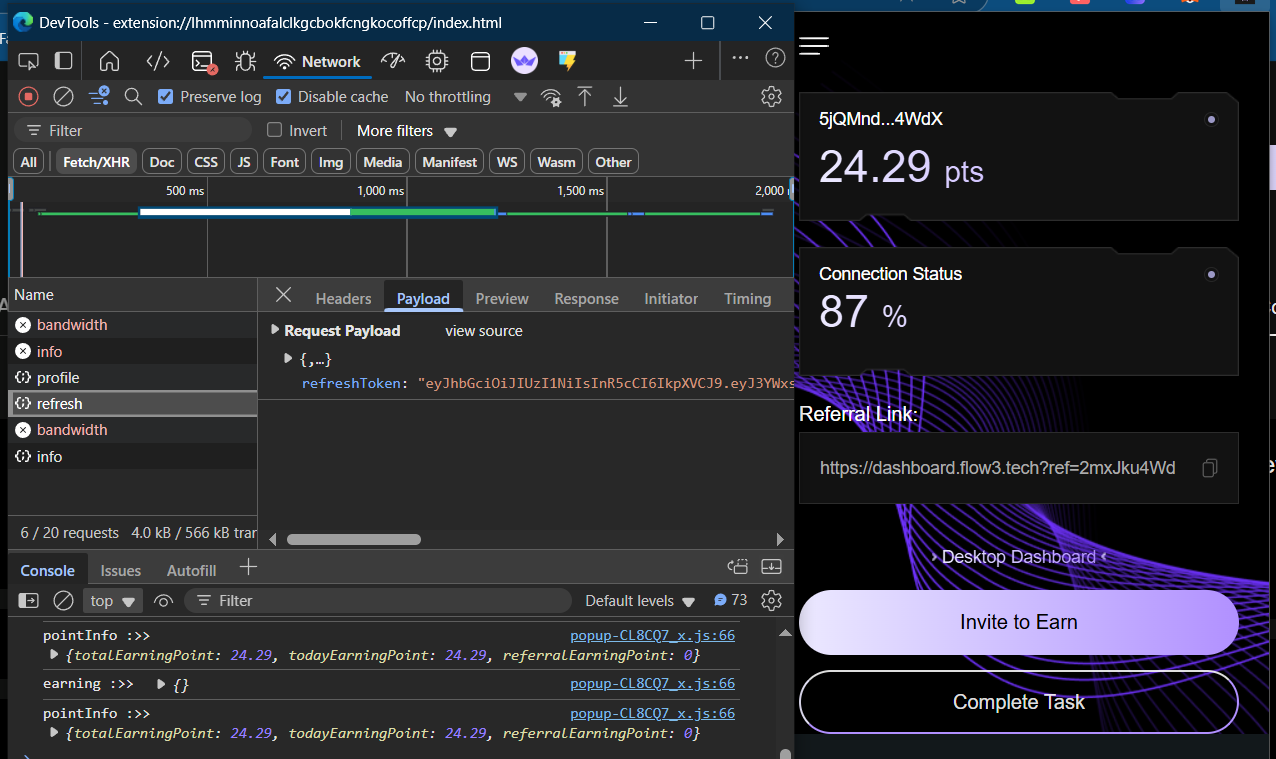Open the hamburger menu in extension popup
The image size is (1276, 759).
(814, 46)
